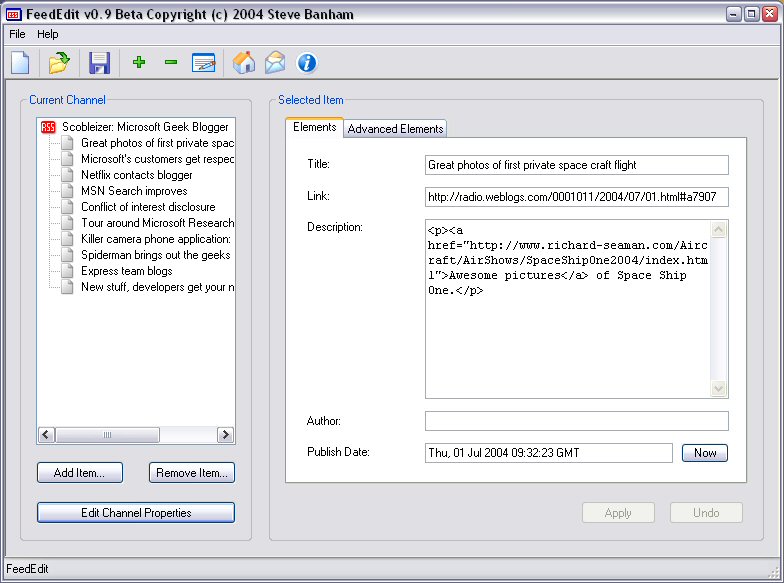Open the File menu
The width and height of the screenshot is (784, 583).
click(17, 34)
